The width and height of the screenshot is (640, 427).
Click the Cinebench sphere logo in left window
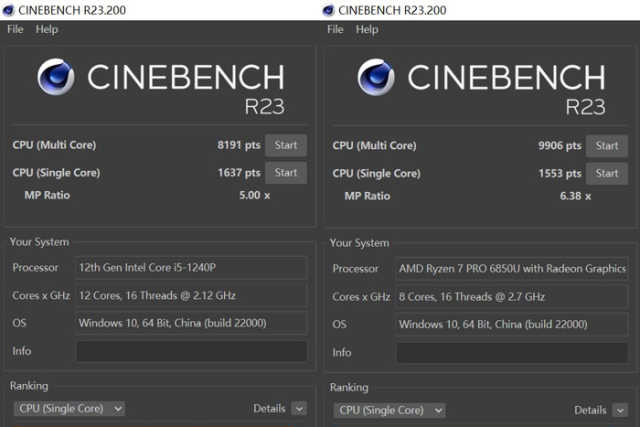[56, 77]
